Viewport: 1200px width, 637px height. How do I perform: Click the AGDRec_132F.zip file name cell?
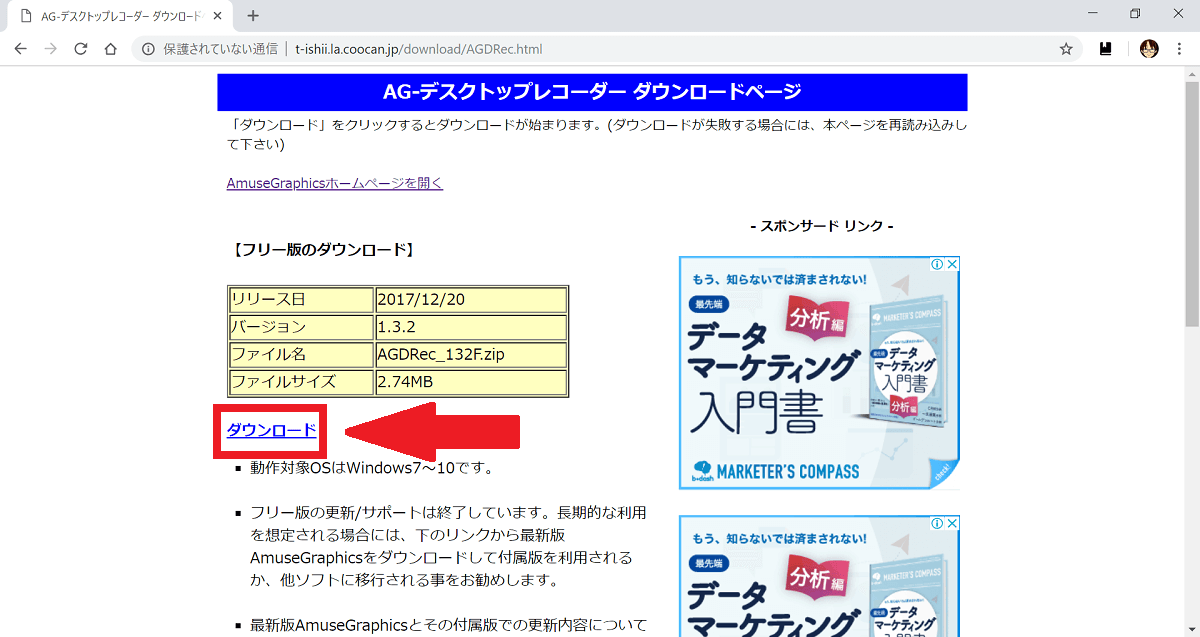pyautogui.click(x=471, y=354)
